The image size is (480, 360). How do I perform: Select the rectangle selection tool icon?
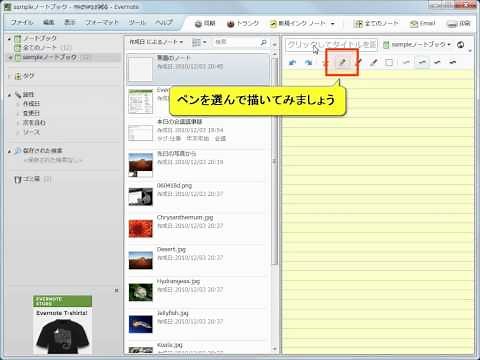[x=389, y=62]
